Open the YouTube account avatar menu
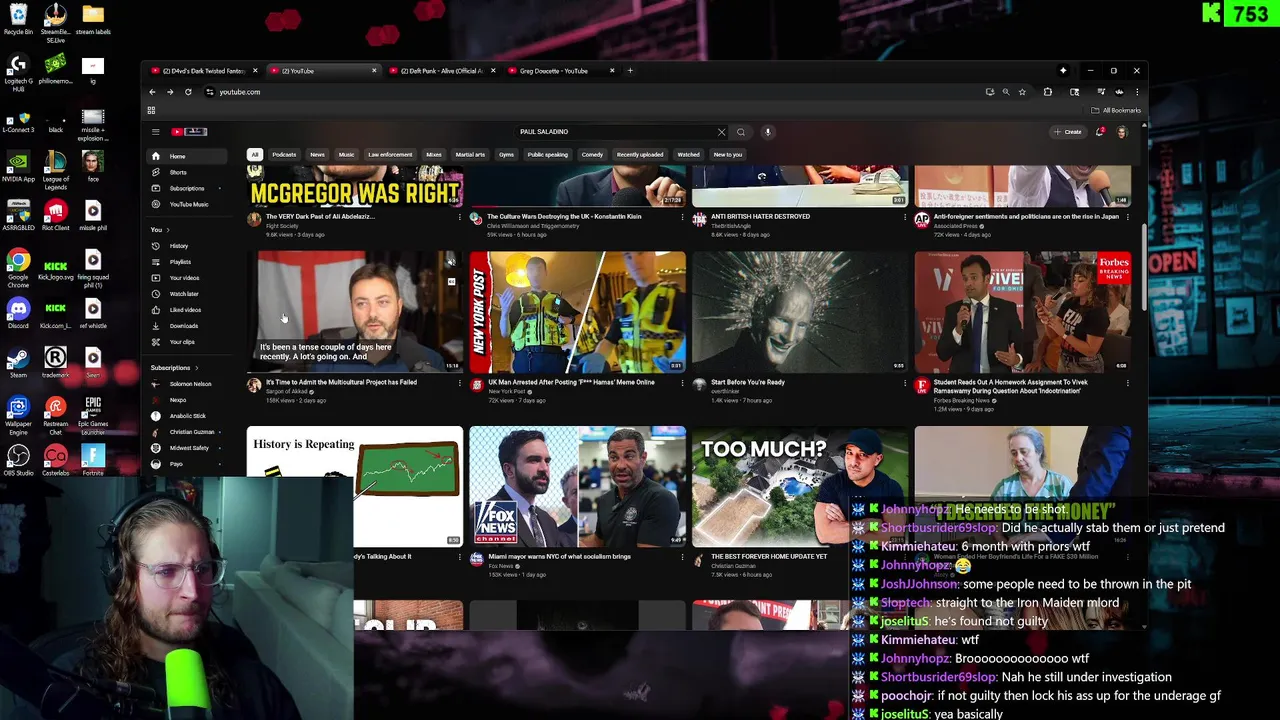This screenshot has height=720, width=1280. (x=1122, y=132)
